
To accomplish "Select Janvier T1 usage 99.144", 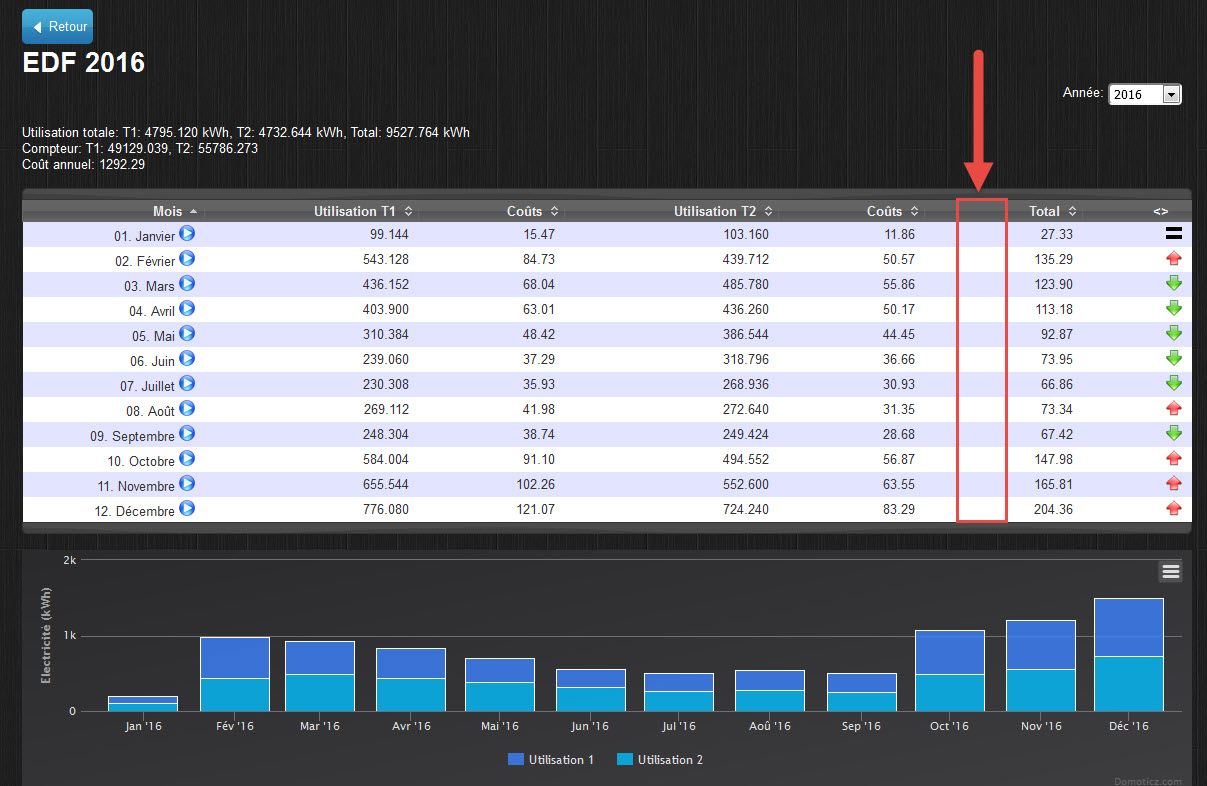I will click(x=388, y=234).
